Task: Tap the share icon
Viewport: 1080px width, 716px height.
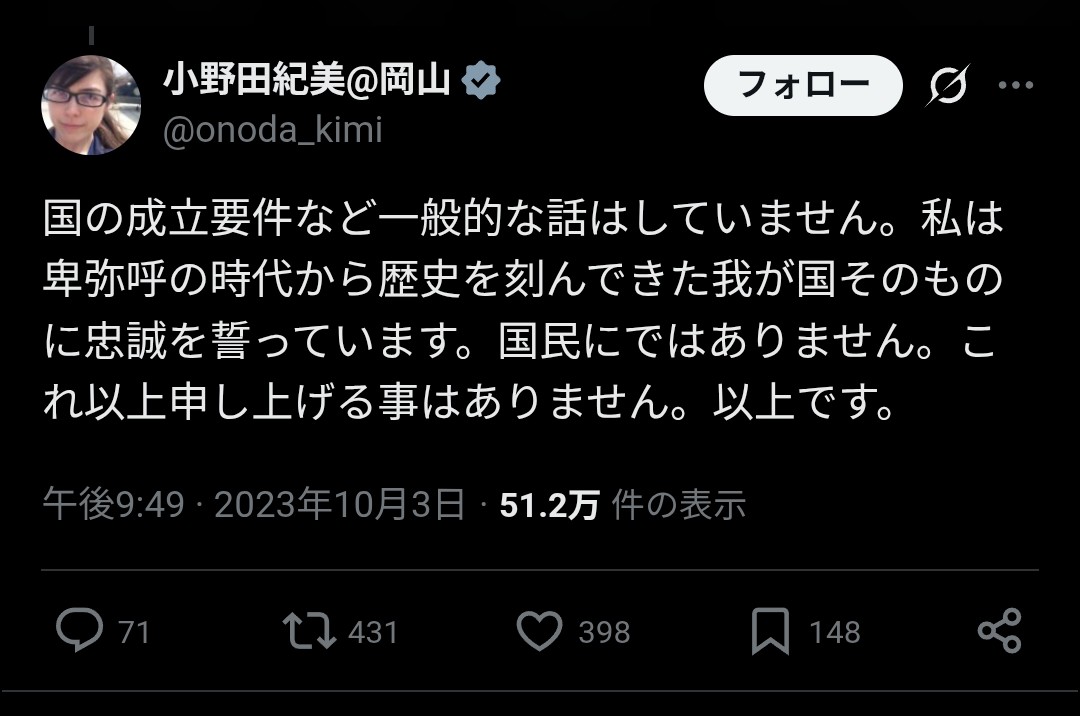Action: point(998,631)
